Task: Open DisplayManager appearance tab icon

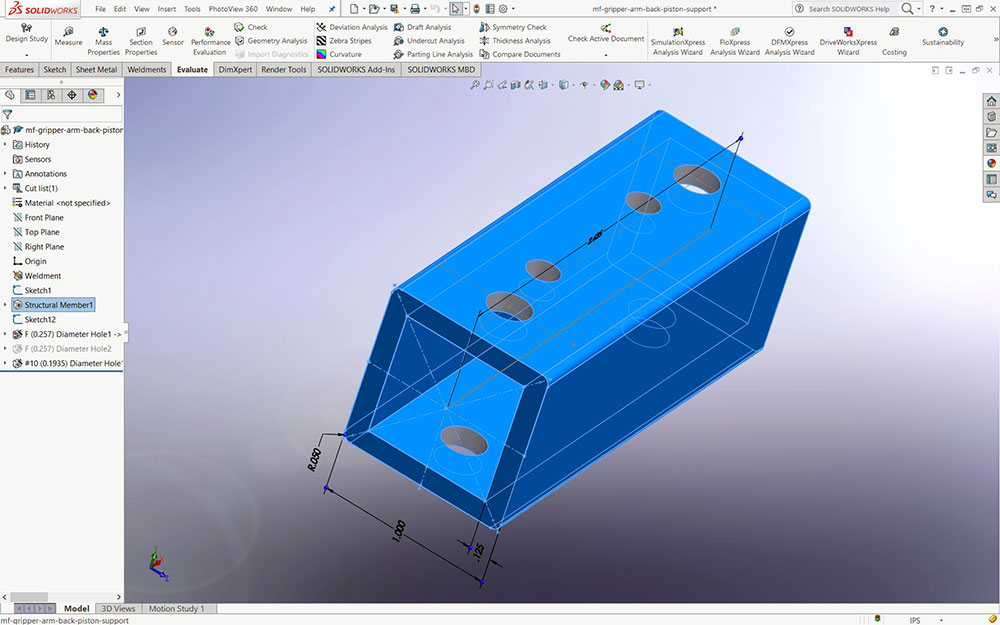Action: coord(93,95)
